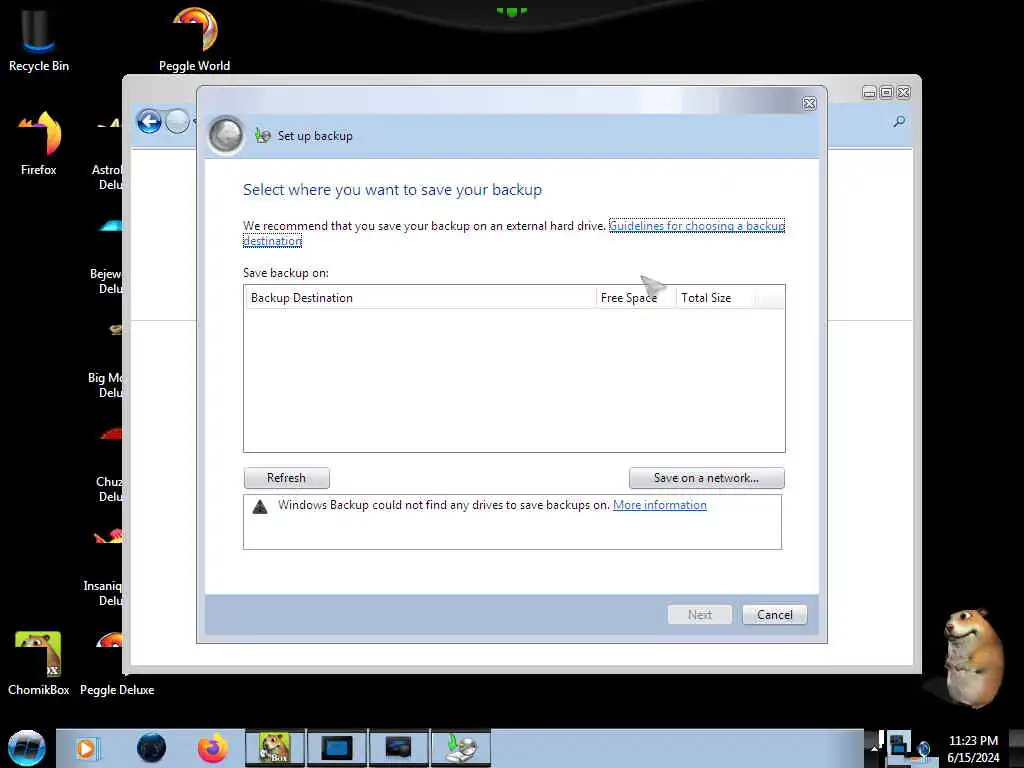The image size is (1024, 768).
Task: Show hidden tray icons arrow
Action: pos(874,748)
